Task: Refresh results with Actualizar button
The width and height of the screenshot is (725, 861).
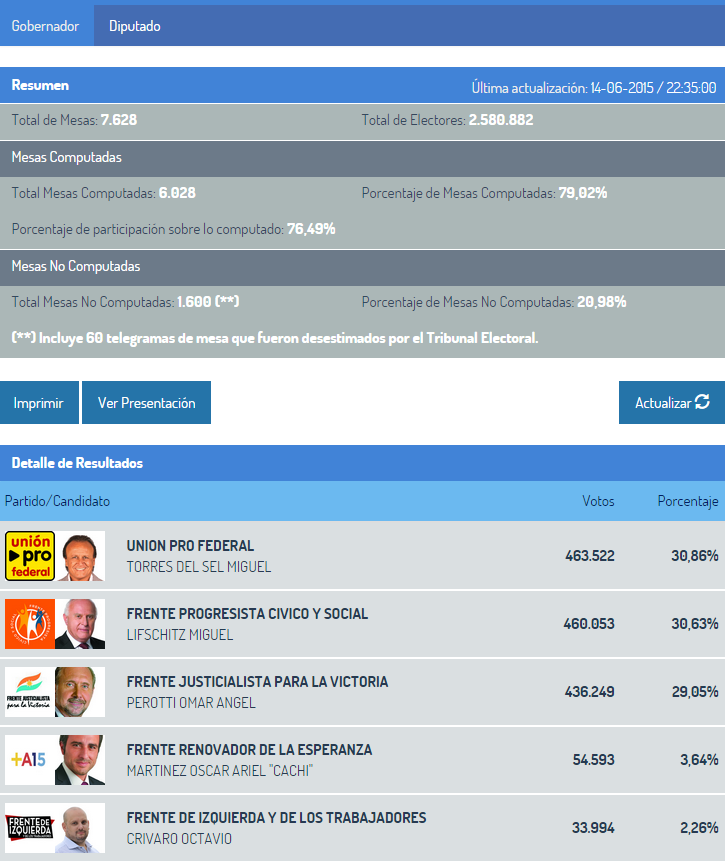Action: (x=672, y=402)
